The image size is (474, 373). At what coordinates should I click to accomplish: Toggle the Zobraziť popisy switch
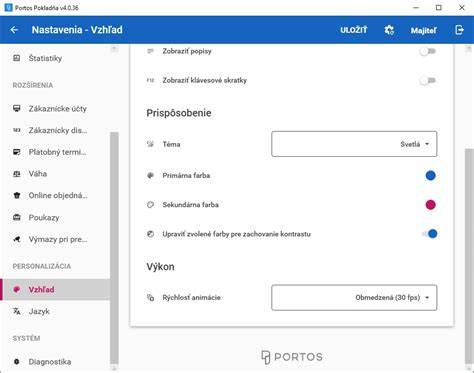[428, 51]
